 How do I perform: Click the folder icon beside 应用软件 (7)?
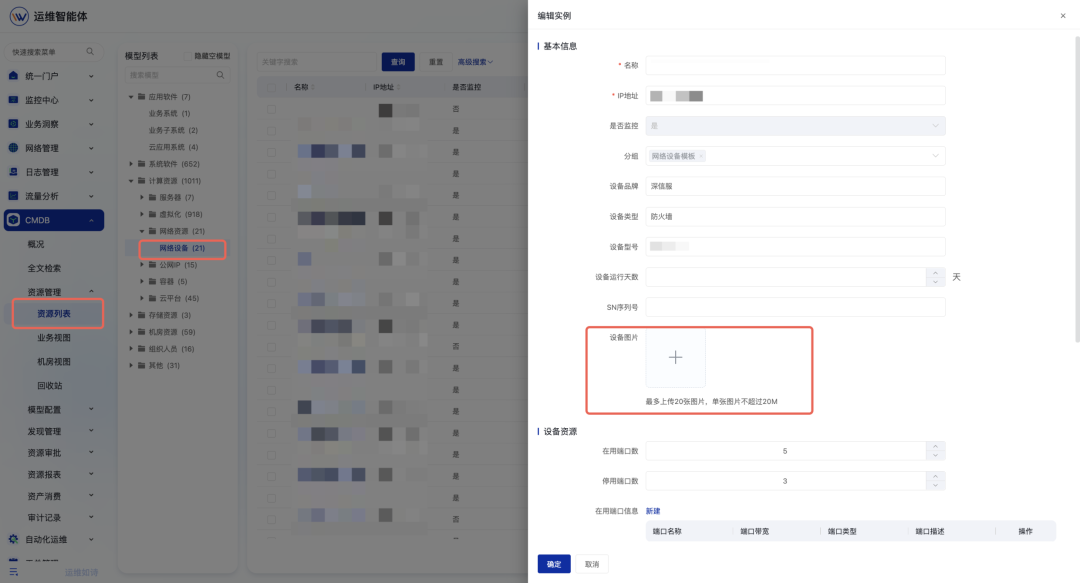tap(141, 96)
